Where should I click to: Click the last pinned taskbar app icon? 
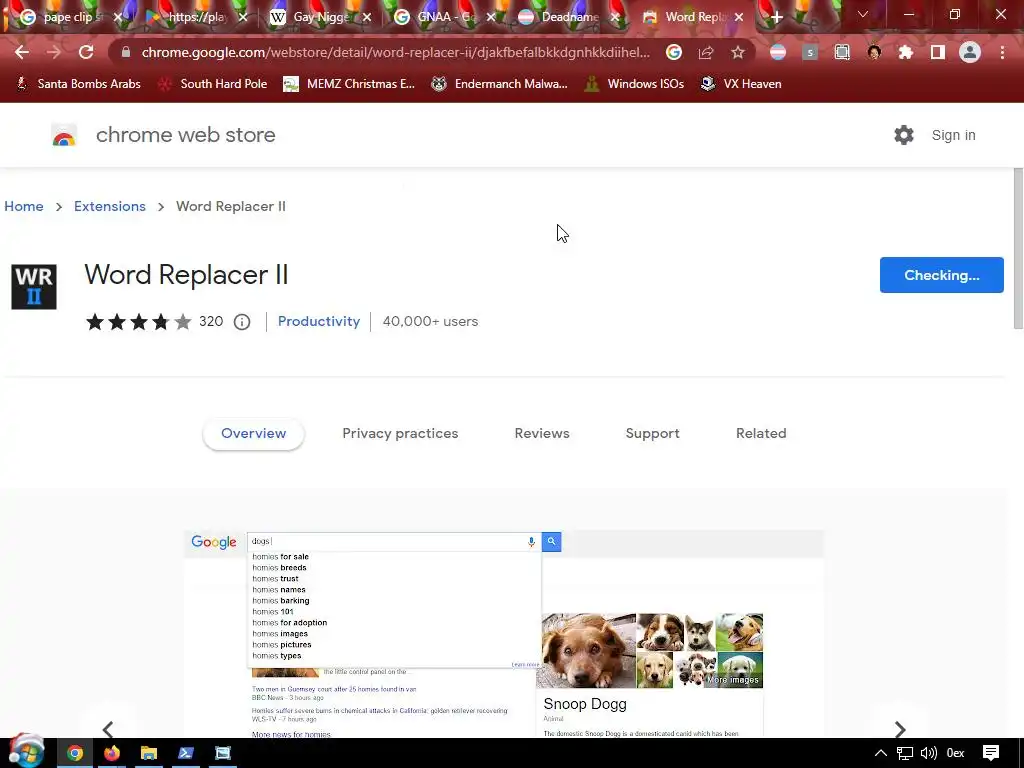click(223, 754)
